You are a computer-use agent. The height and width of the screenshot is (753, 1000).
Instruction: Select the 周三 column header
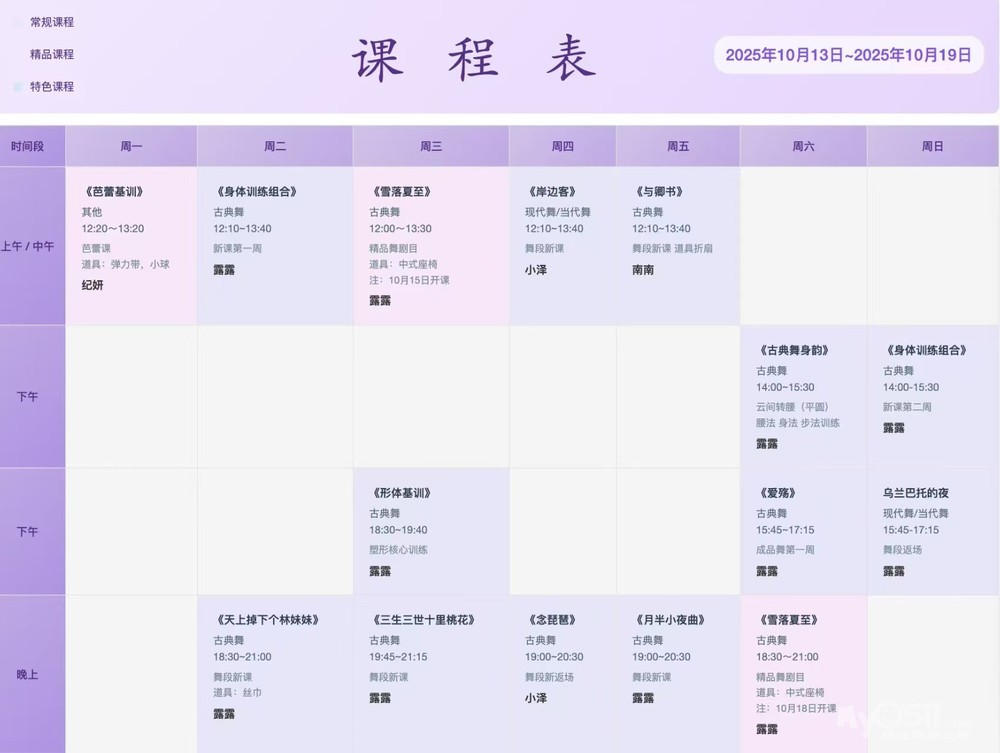pos(431,146)
